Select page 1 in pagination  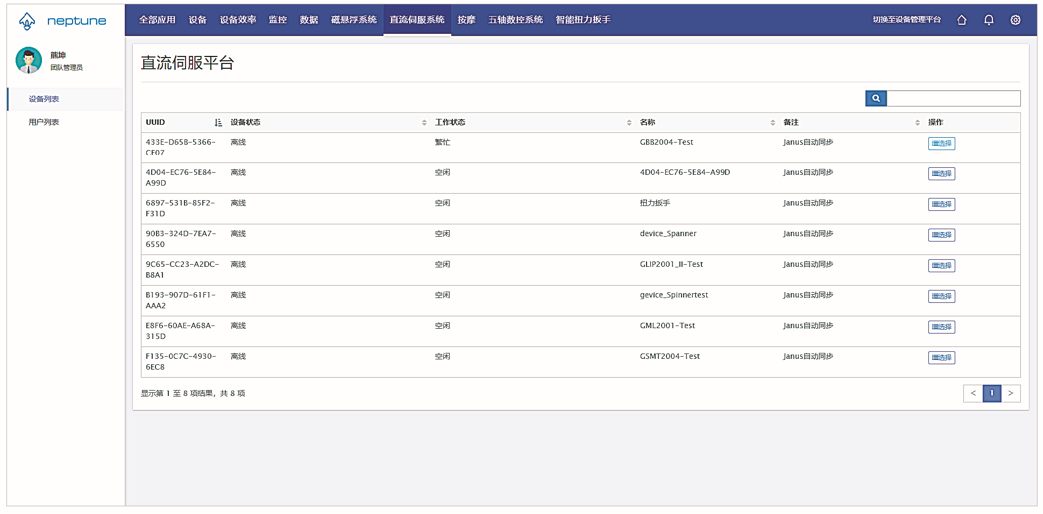(x=992, y=394)
